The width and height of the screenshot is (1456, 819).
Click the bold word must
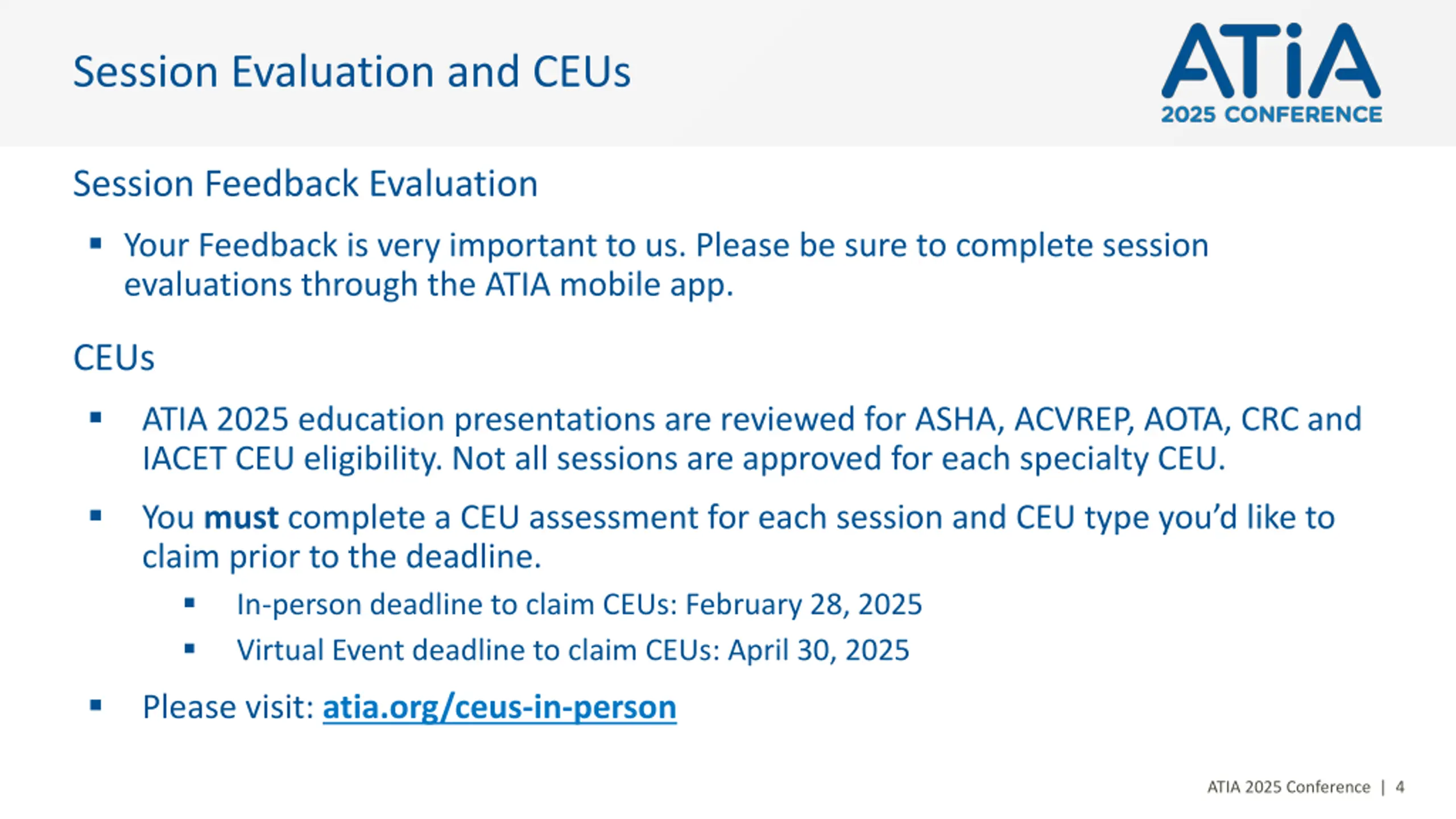pos(241,518)
